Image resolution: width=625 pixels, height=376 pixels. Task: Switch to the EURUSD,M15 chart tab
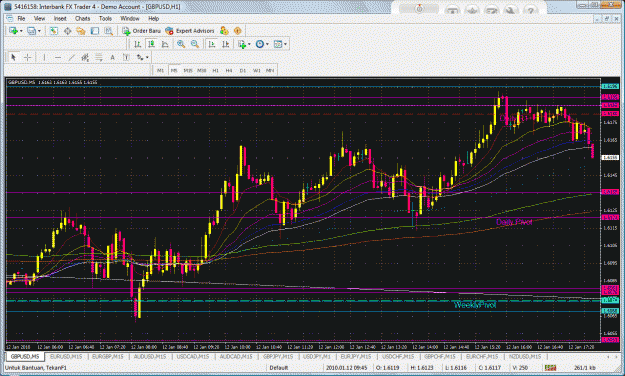click(x=66, y=356)
